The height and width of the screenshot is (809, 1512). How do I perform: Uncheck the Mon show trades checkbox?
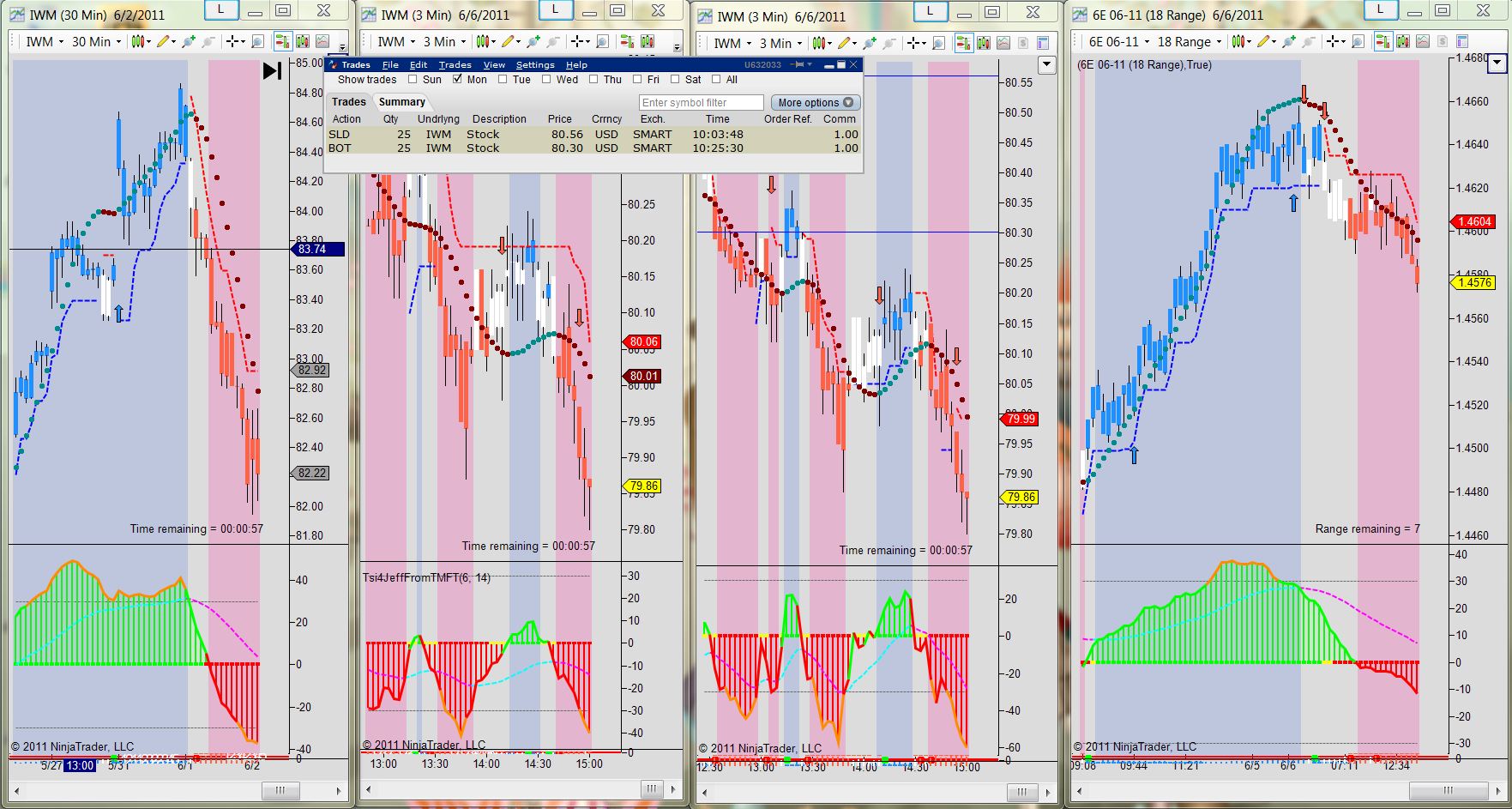457,79
